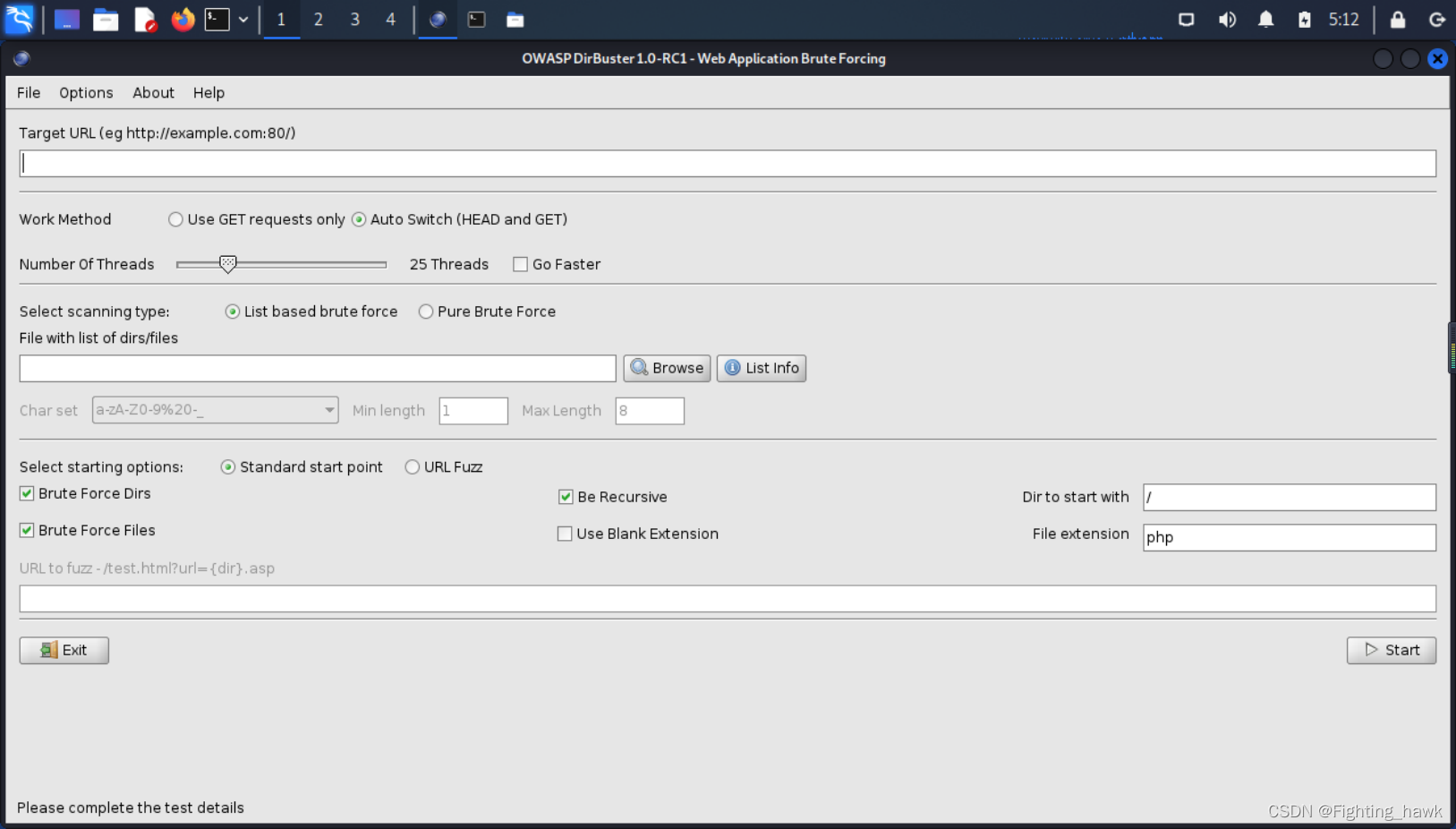Launch Firefox from the top panel
The width and height of the screenshot is (1456, 829).
183,20
